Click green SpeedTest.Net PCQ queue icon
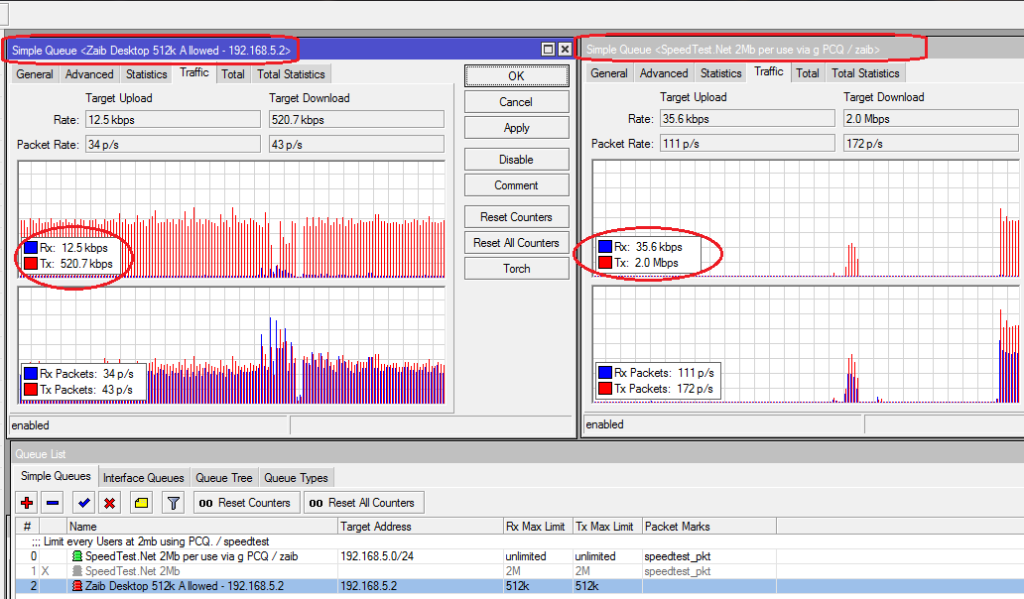This screenshot has height=599, width=1024. coord(76,556)
